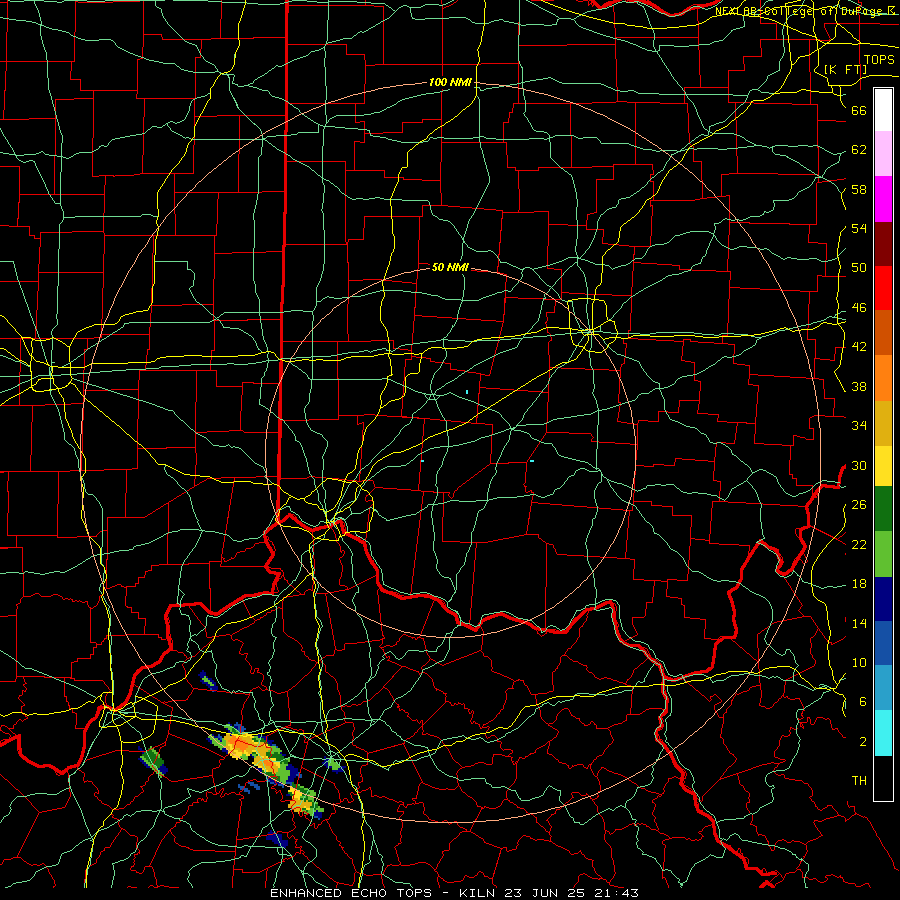Click the "TH" legend label
This screenshot has width=900, height=900.
click(859, 781)
